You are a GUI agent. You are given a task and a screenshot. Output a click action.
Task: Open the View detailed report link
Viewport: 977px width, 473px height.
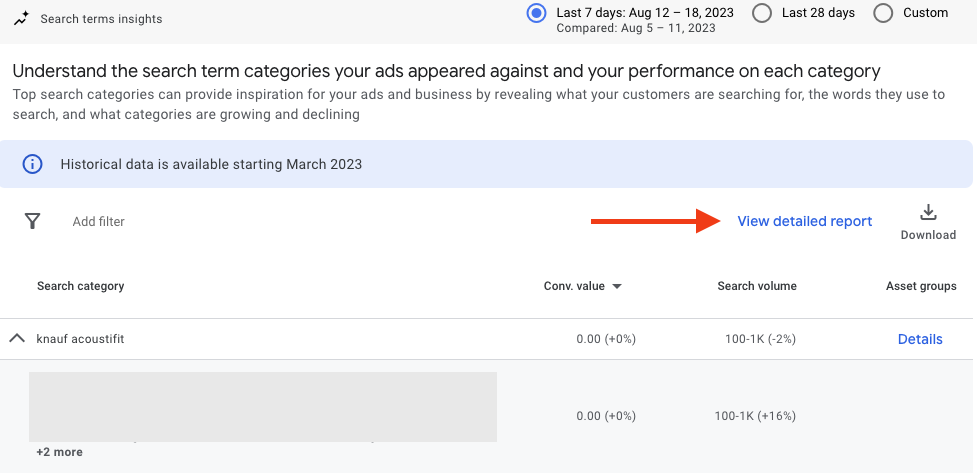(804, 221)
